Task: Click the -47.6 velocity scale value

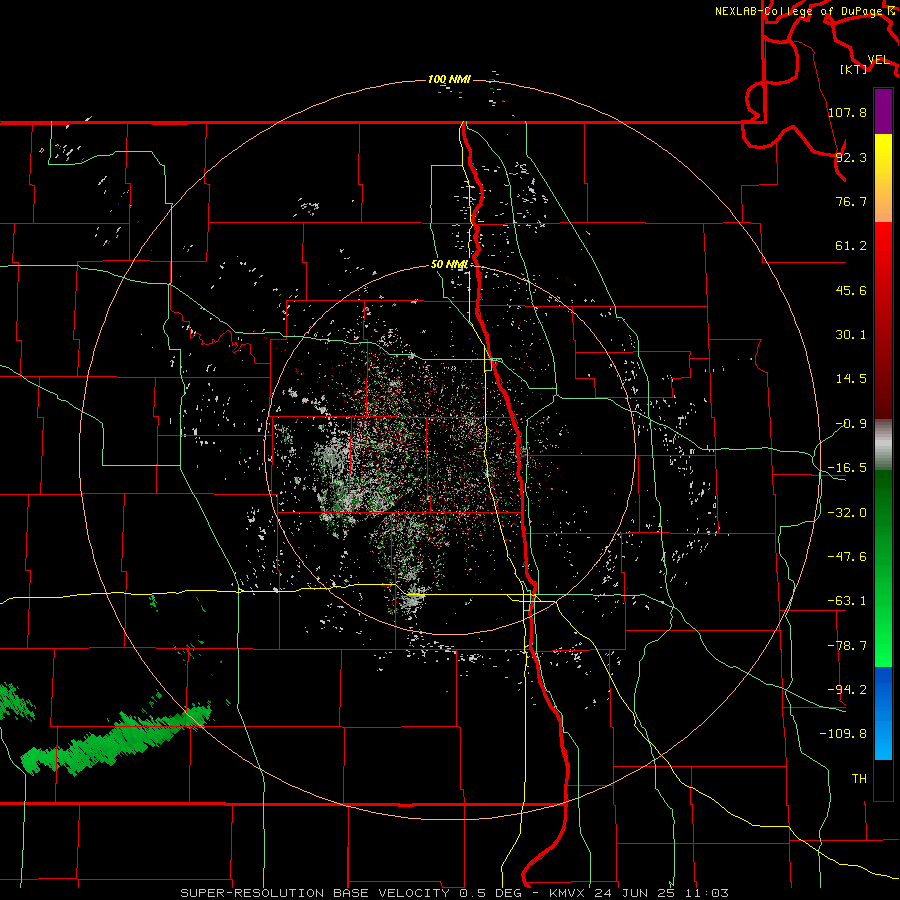Action: pyautogui.click(x=847, y=557)
